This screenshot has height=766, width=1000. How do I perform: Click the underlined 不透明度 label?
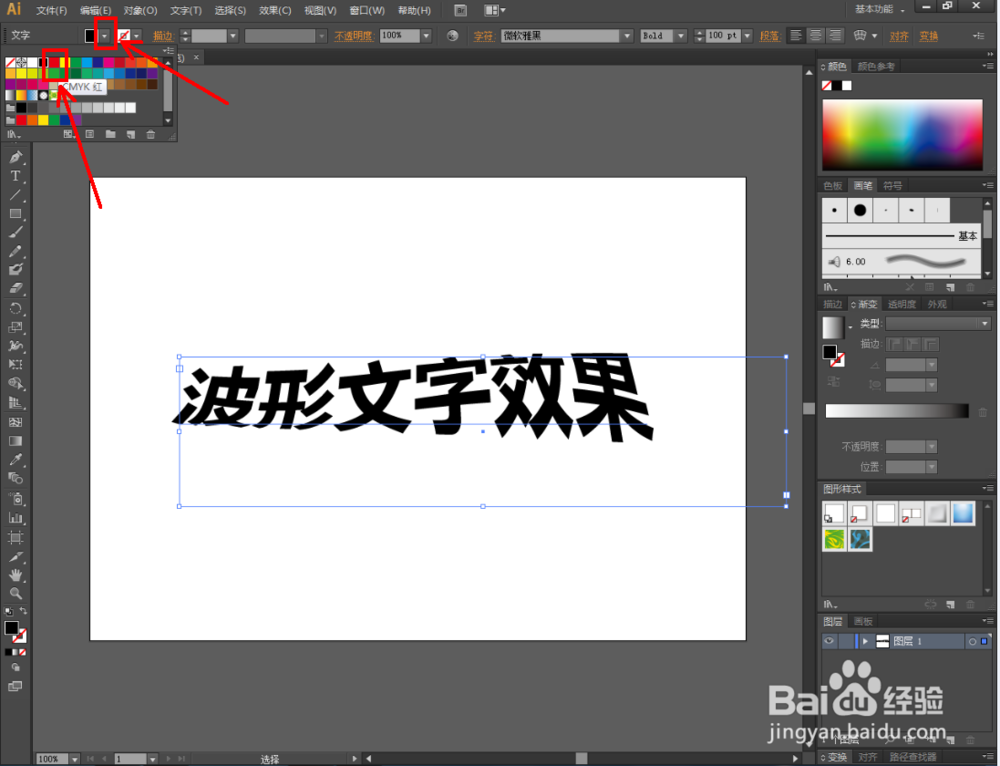[352, 35]
